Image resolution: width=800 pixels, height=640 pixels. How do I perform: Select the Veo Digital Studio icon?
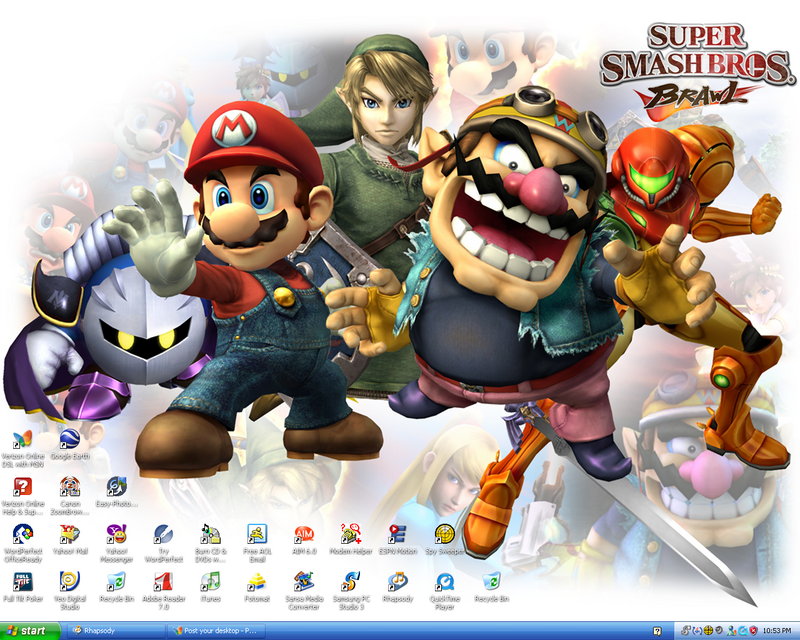coord(70,591)
